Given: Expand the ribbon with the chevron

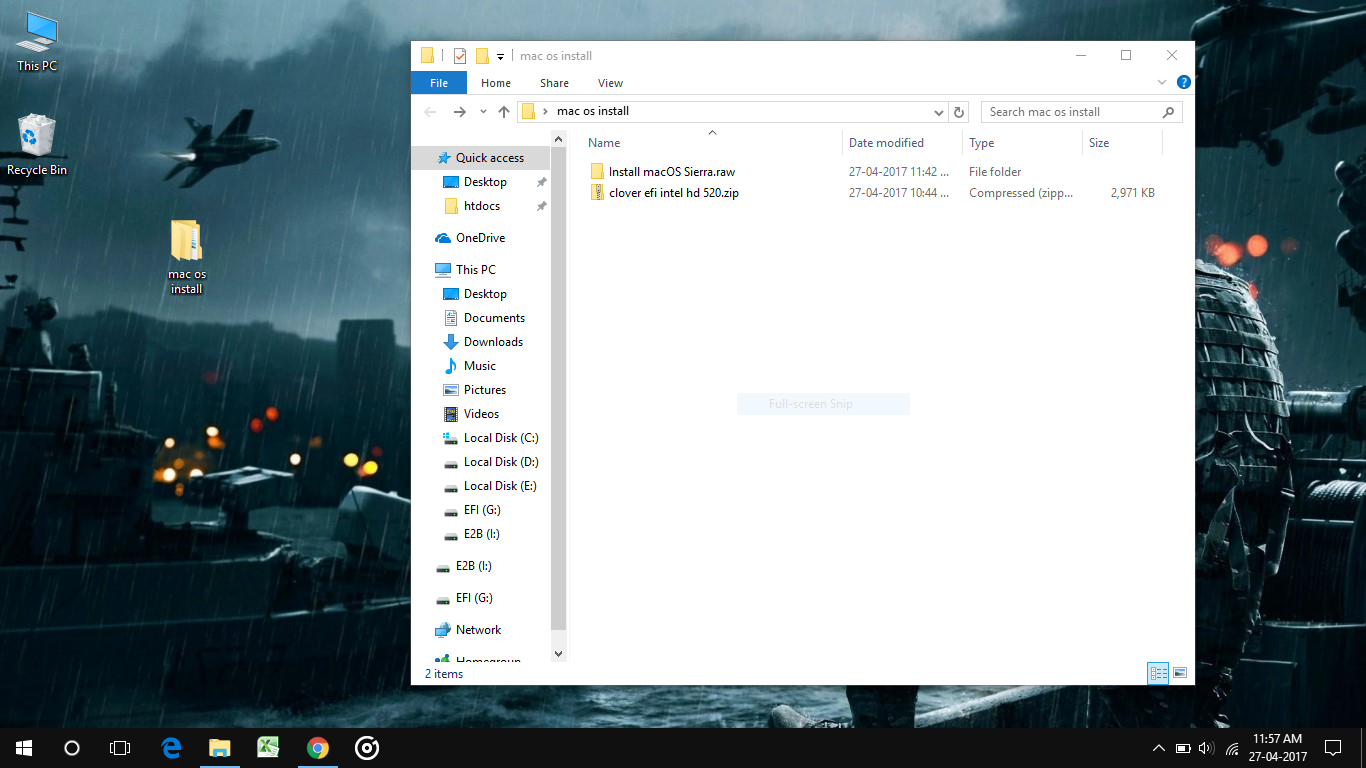Looking at the screenshot, I should (x=1162, y=83).
